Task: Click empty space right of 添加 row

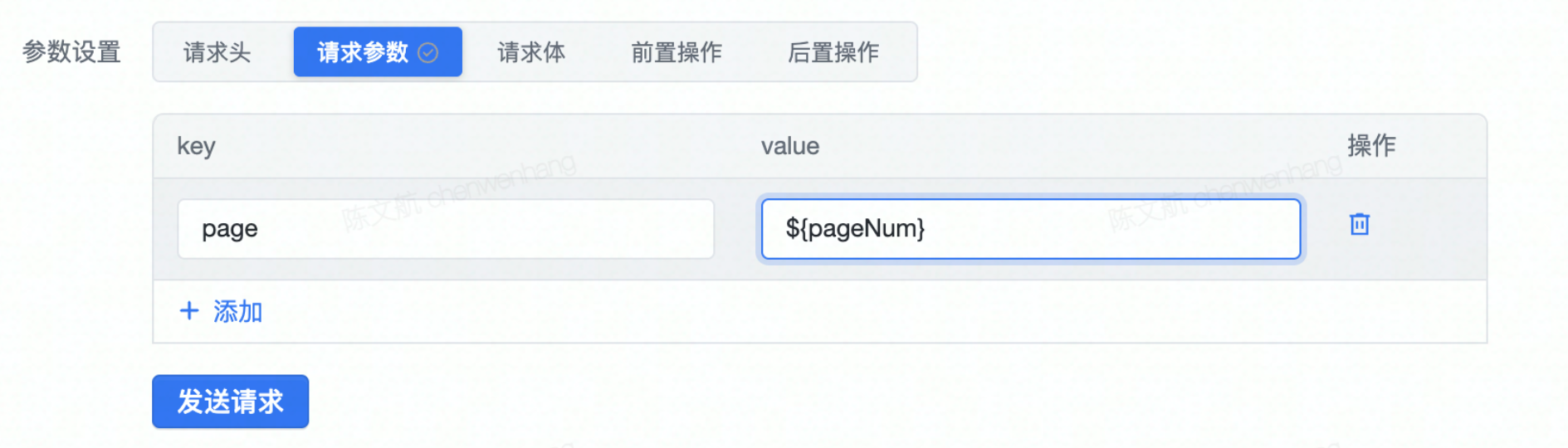Action: (830, 312)
